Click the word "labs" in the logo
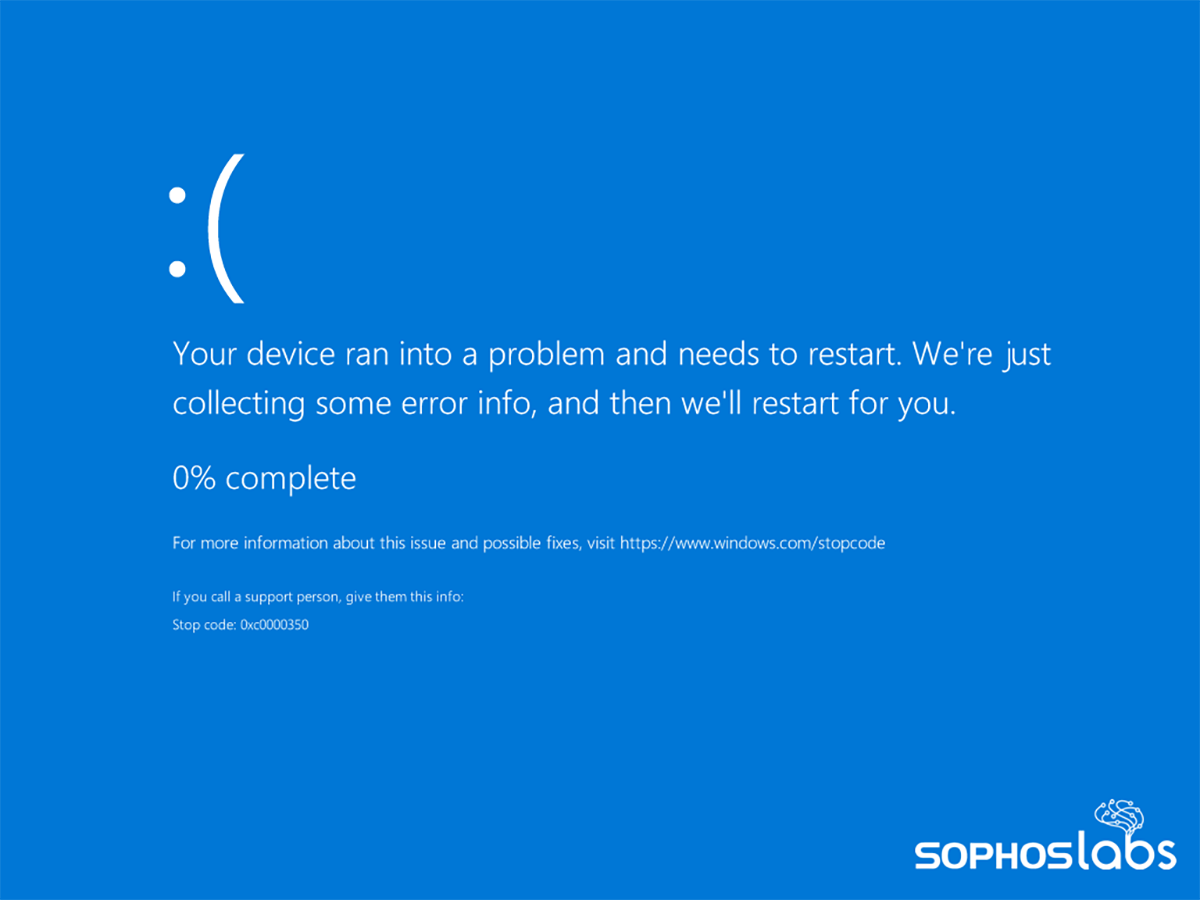This screenshot has height=900, width=1200. (x=1120, y=853)
